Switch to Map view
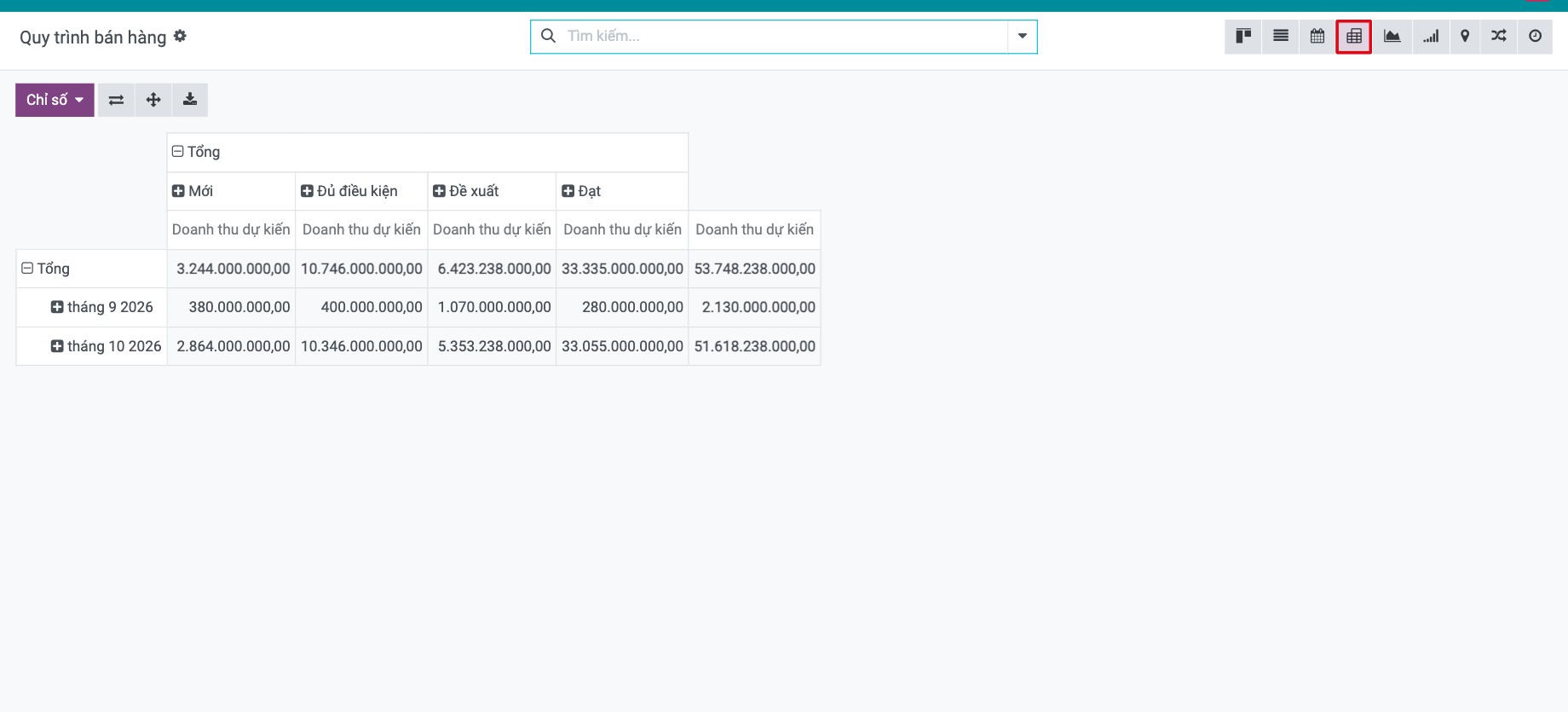The width and height of the screenshot is (1568, 712). 1465,37
